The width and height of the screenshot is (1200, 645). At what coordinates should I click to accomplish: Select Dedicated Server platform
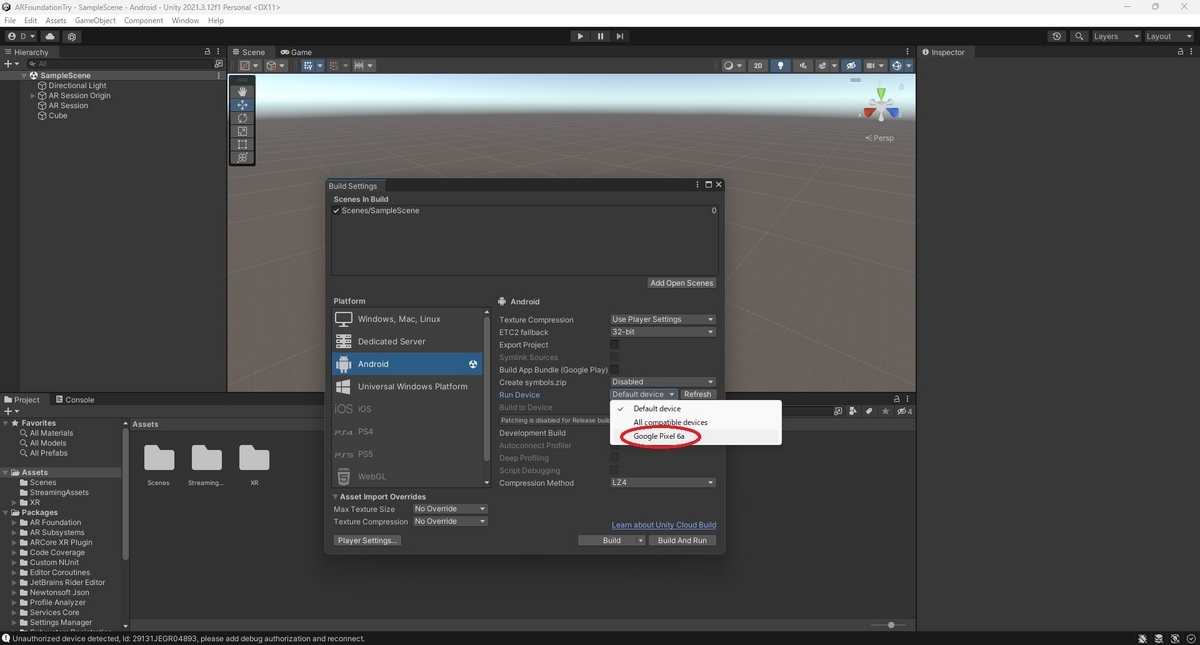[x=408, y=341]
